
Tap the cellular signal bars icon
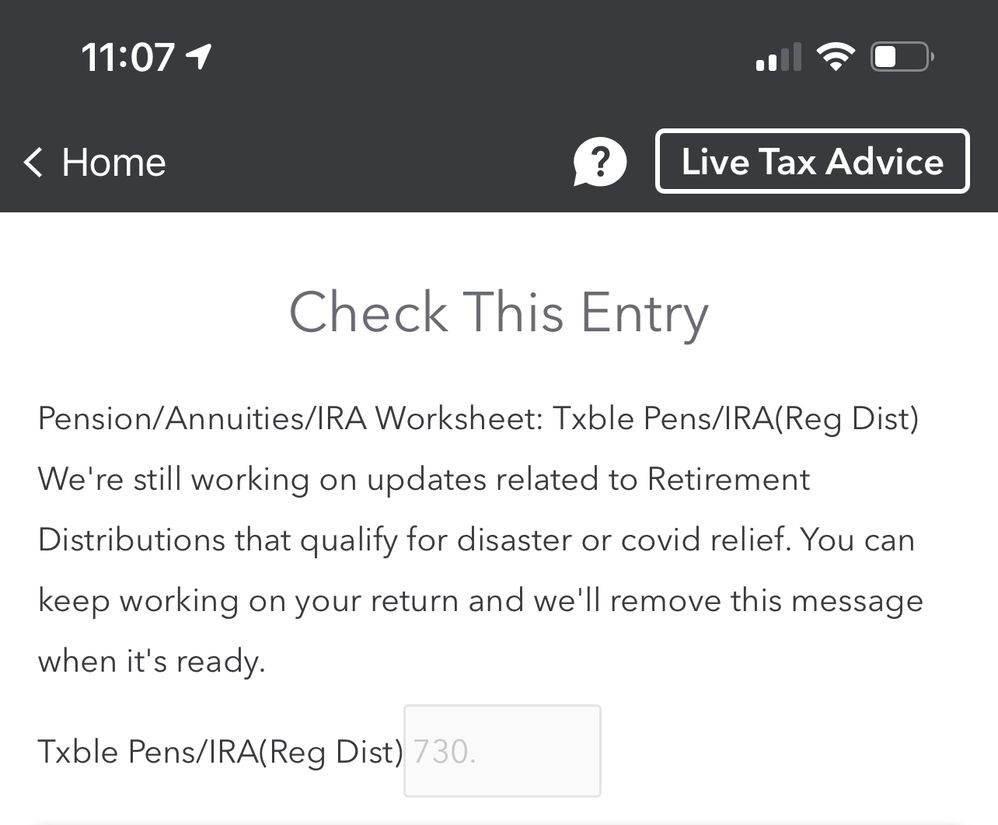click(779, 58)
